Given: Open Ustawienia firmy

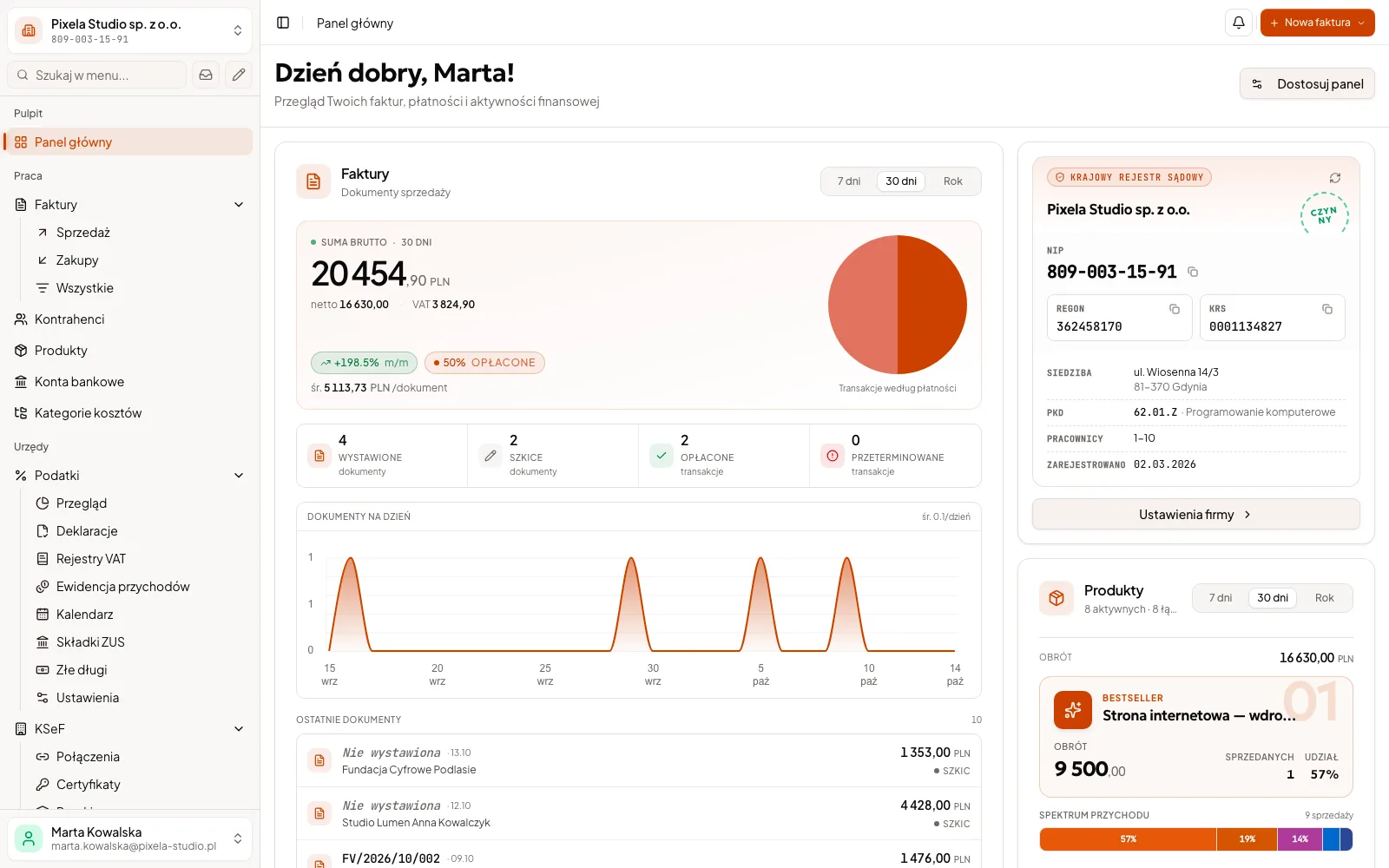Looking at the screenshot, I should [x=1195, y=515].
